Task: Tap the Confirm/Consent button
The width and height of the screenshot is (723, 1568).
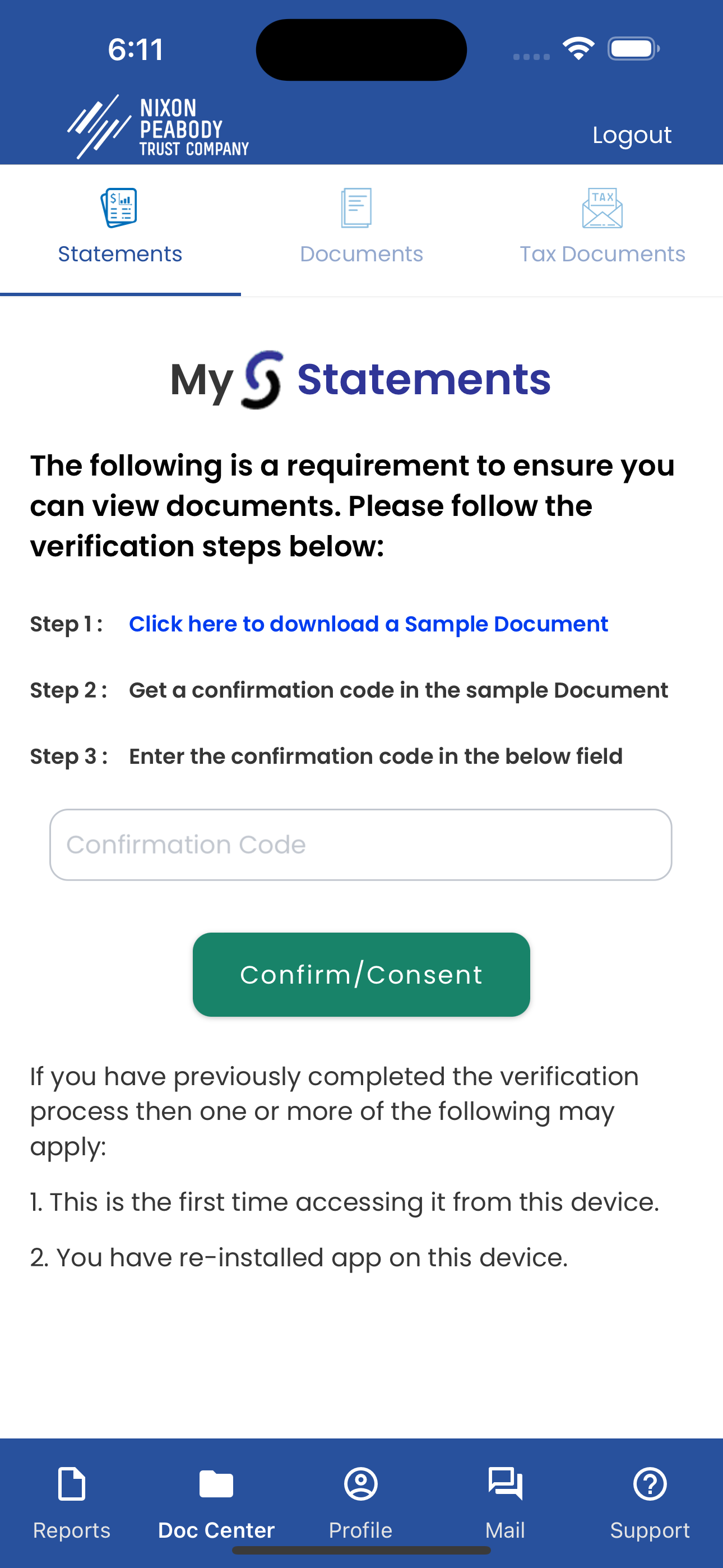Action: (x=361, y=975)
